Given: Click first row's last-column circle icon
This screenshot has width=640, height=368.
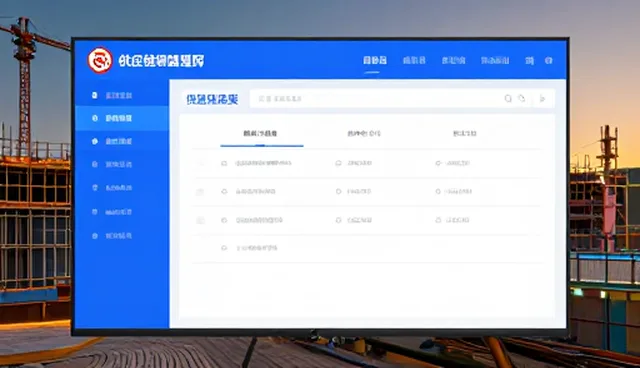Looking at the screenshot, I should point(438,163).
